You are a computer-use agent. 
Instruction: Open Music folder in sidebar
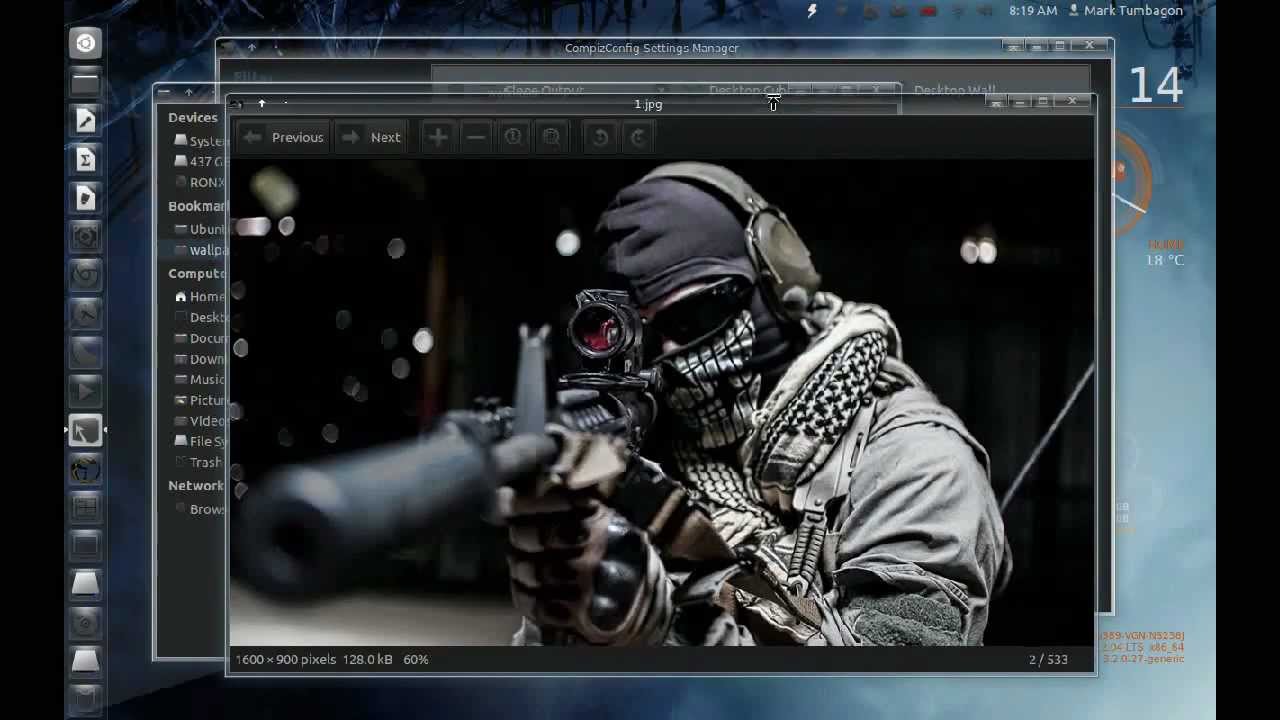pos(200,379)
